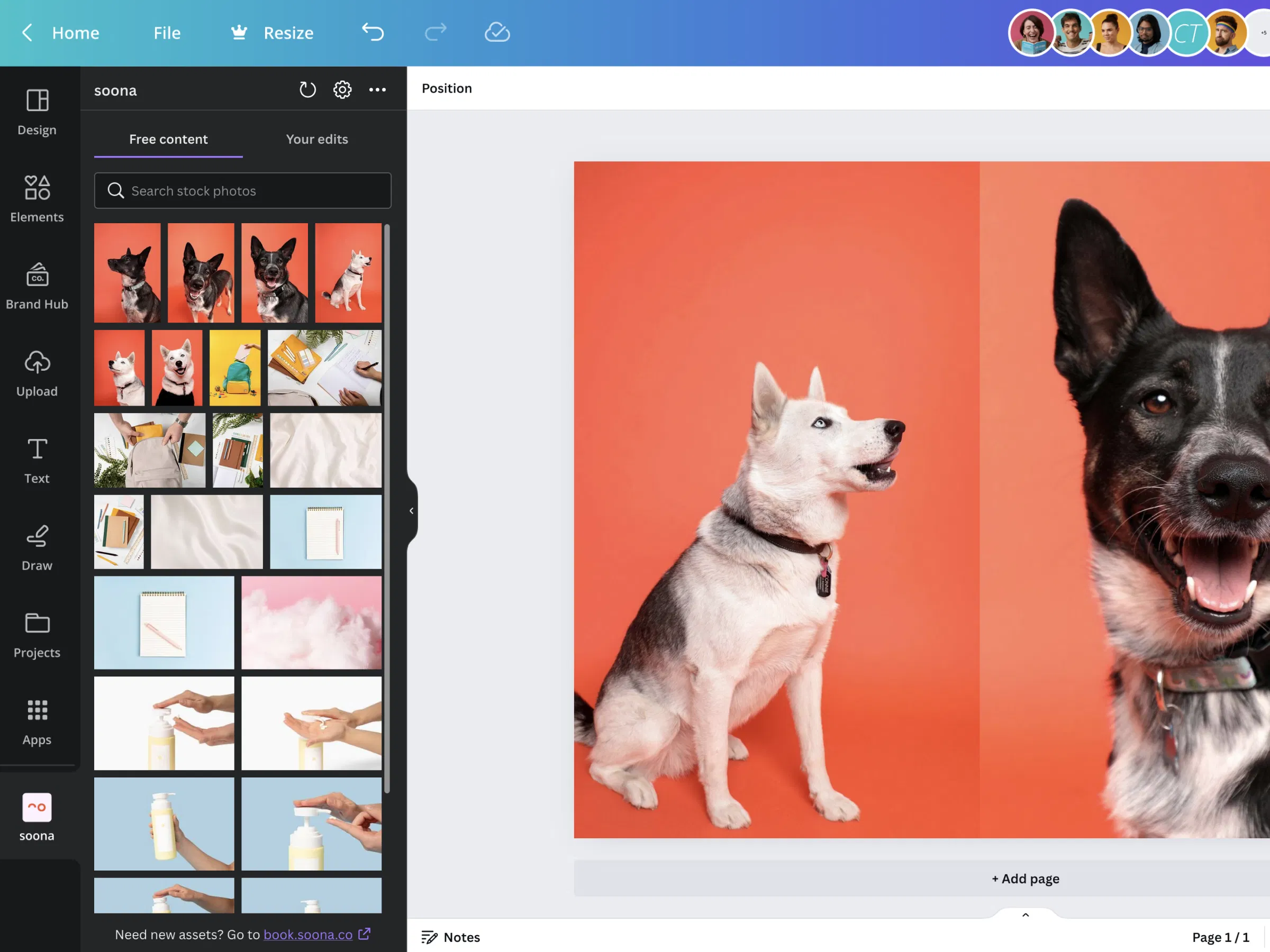The image size is (1270, 952).
Task: Select the hands over backpack photo thumbnail
Action: click(x=150, y=451)
